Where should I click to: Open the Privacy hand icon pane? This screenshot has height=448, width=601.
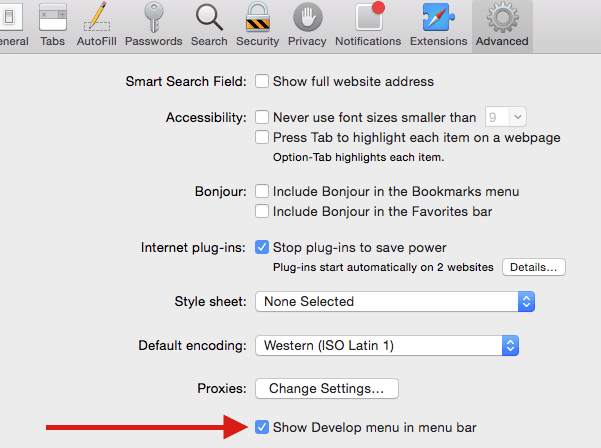307,24
